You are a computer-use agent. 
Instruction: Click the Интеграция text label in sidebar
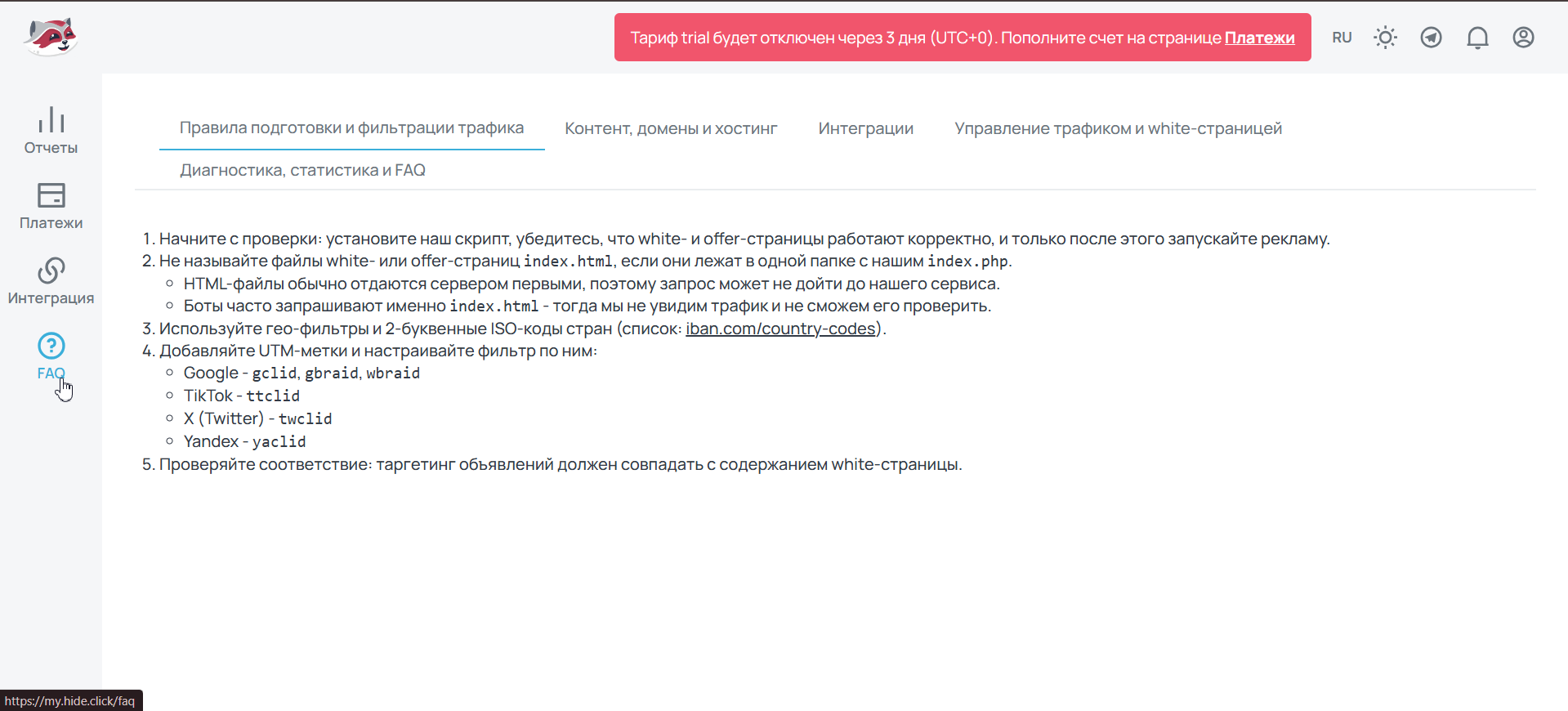pyautogui.click(x=51, y=298)
